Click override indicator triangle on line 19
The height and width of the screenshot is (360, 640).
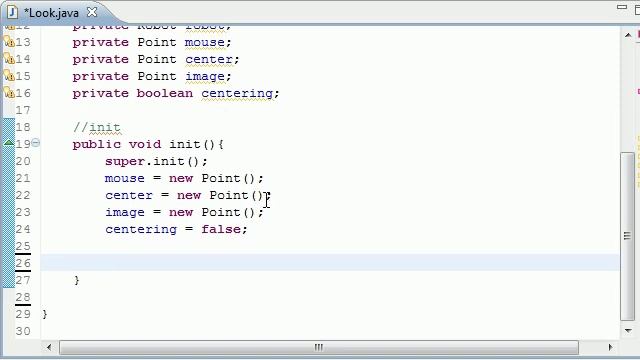[9, 143]
